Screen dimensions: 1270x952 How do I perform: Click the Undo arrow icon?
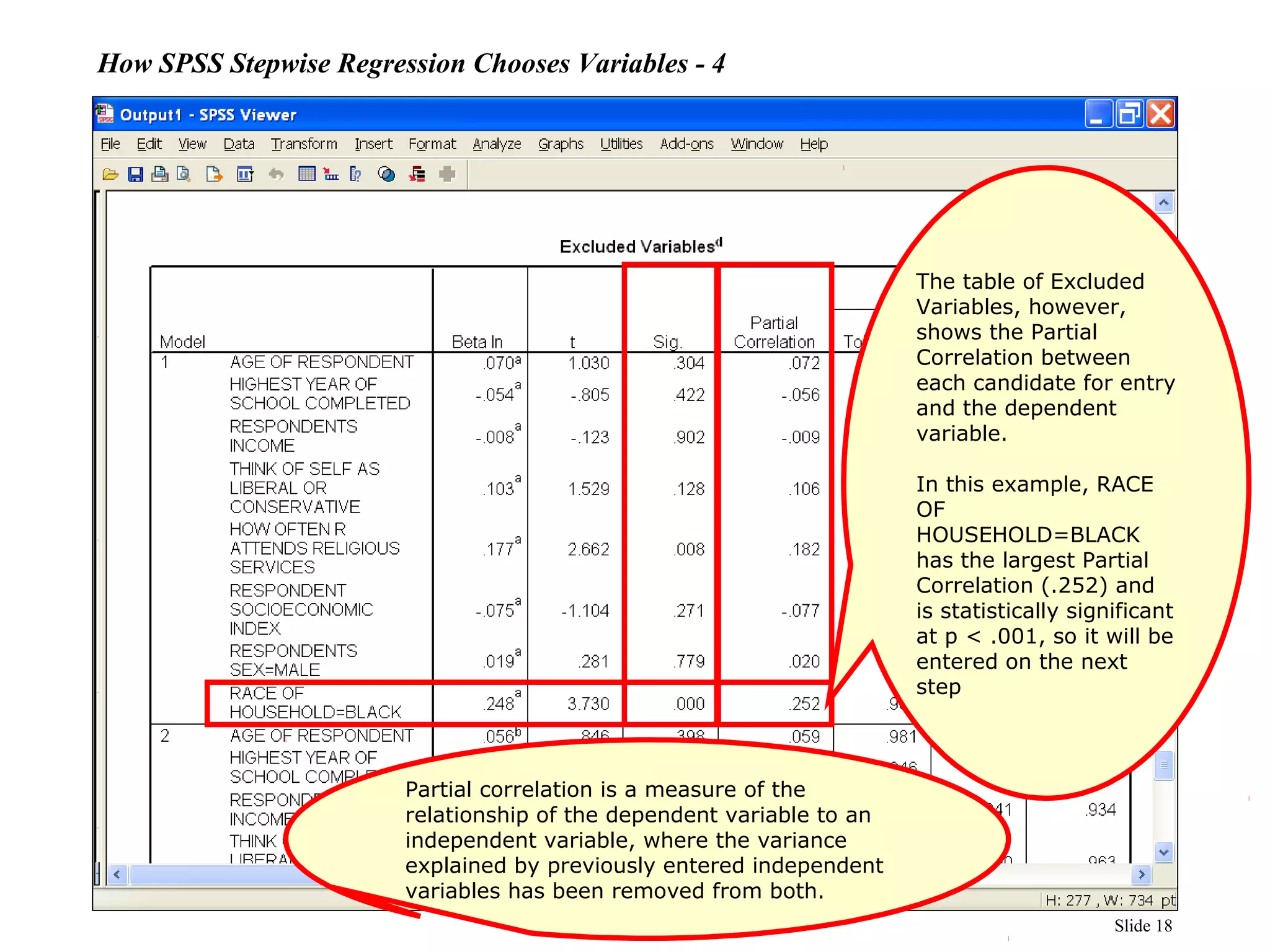pyautogui.click(x=276, y=174)
